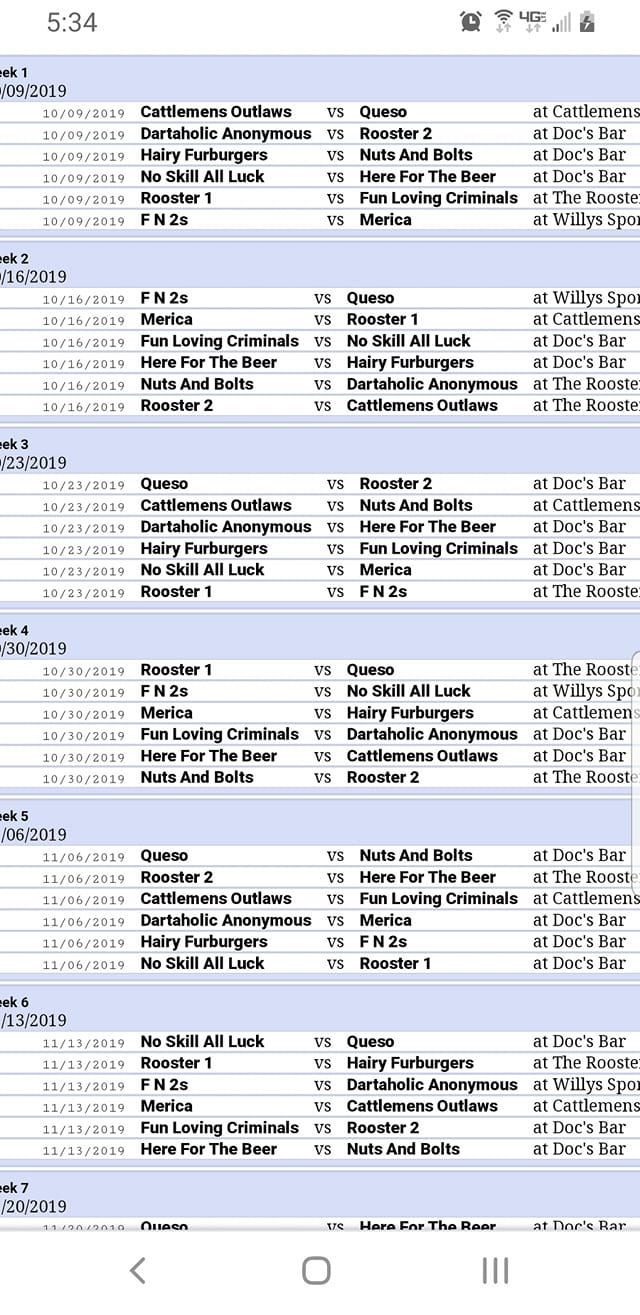The width and height of the screenshot is (640, 1315).
Task: Tap the Wi-Fi icon in status bar
Action: [504, 21]
